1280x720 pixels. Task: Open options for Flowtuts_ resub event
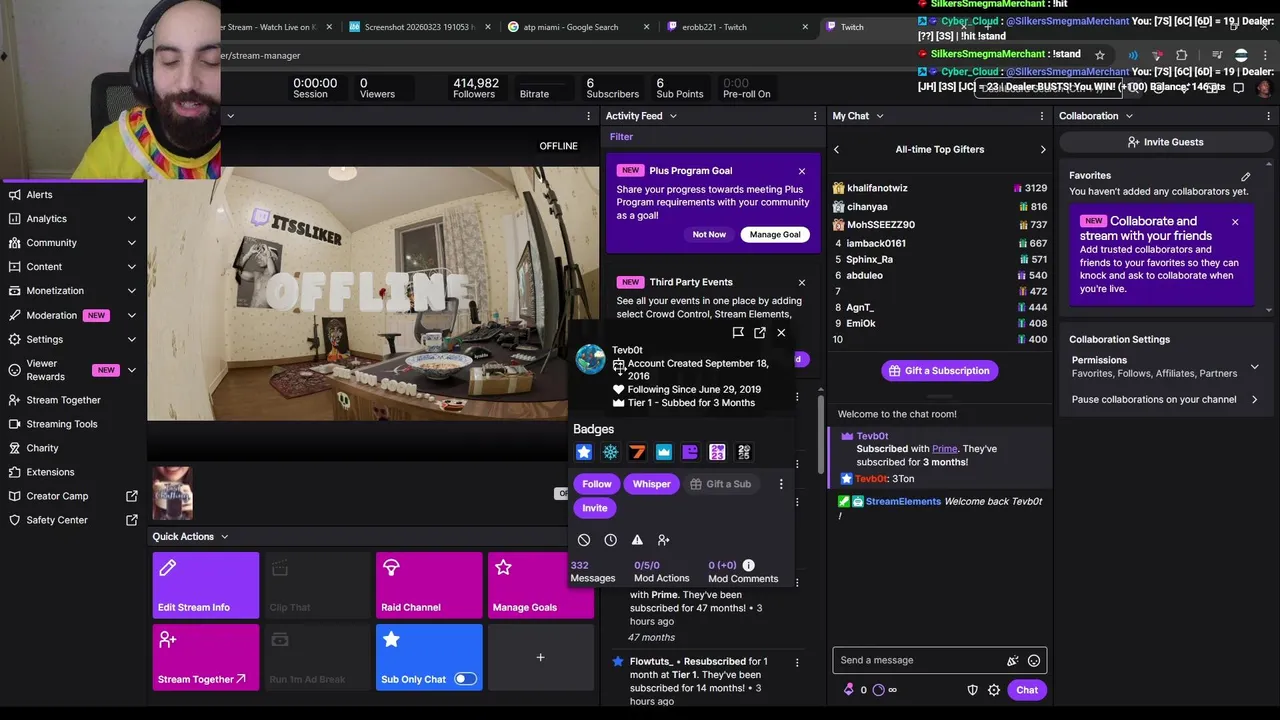pyautogui.click(x=797, y=662)
